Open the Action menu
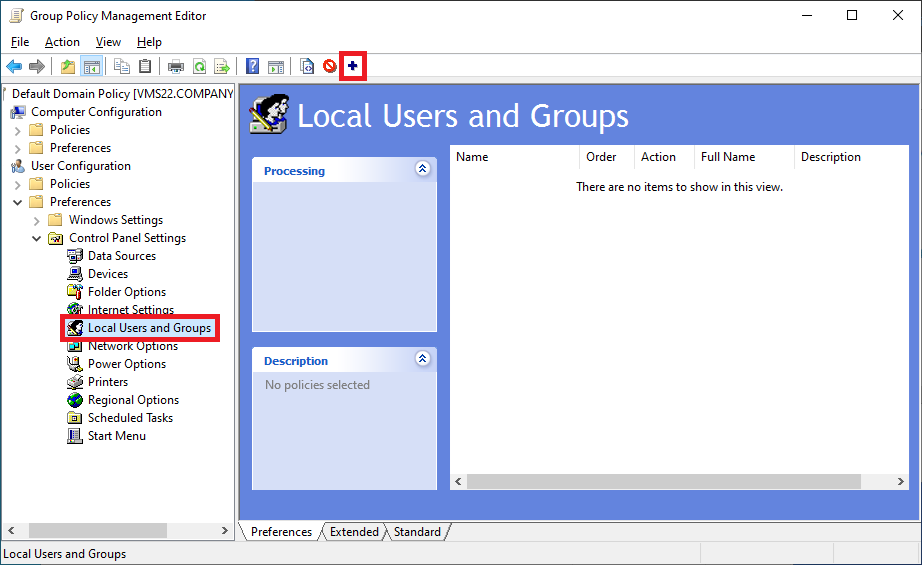The image size is (922, 565). coord(62,42)
